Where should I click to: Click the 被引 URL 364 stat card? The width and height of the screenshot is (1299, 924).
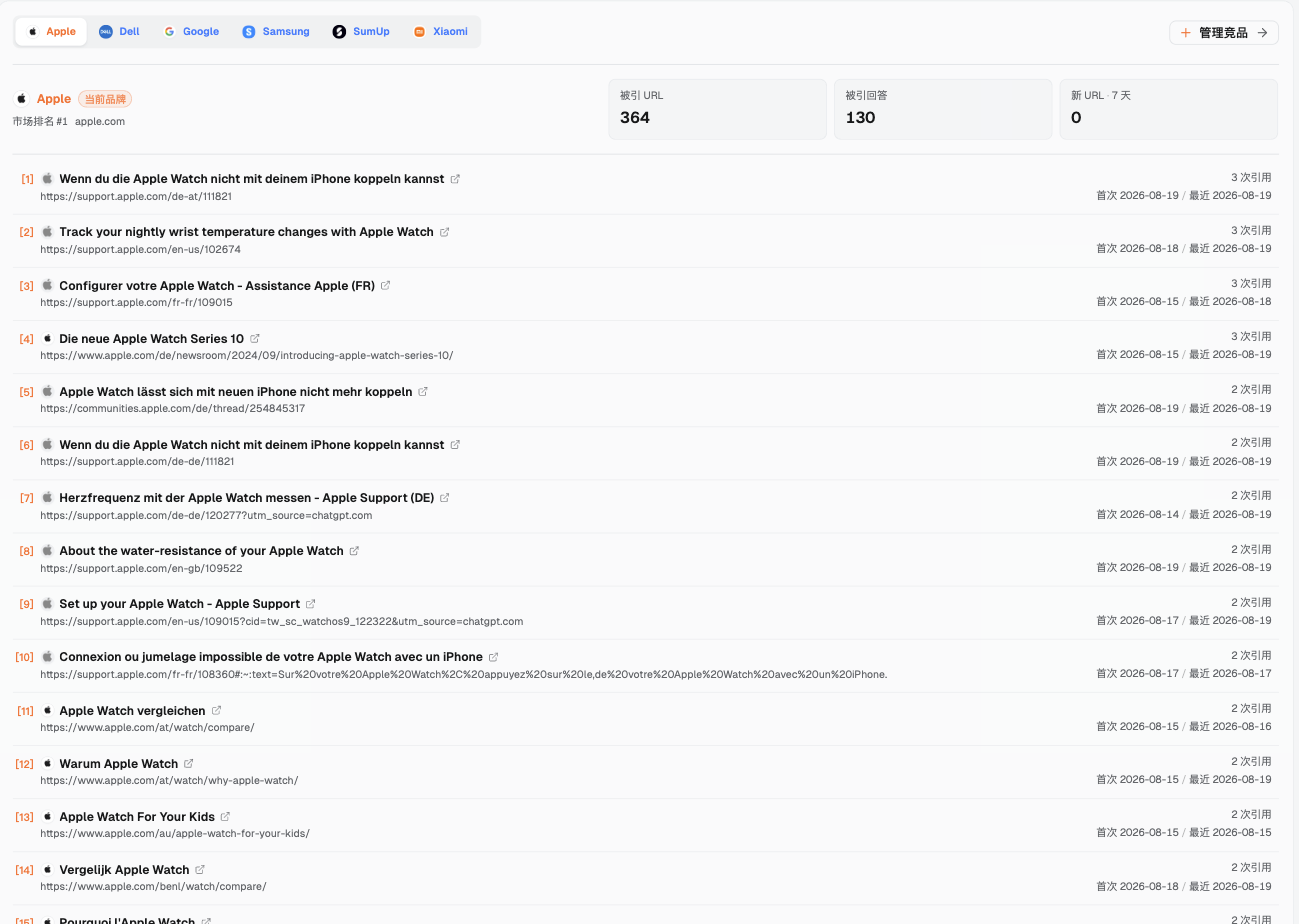click(717, 109)
